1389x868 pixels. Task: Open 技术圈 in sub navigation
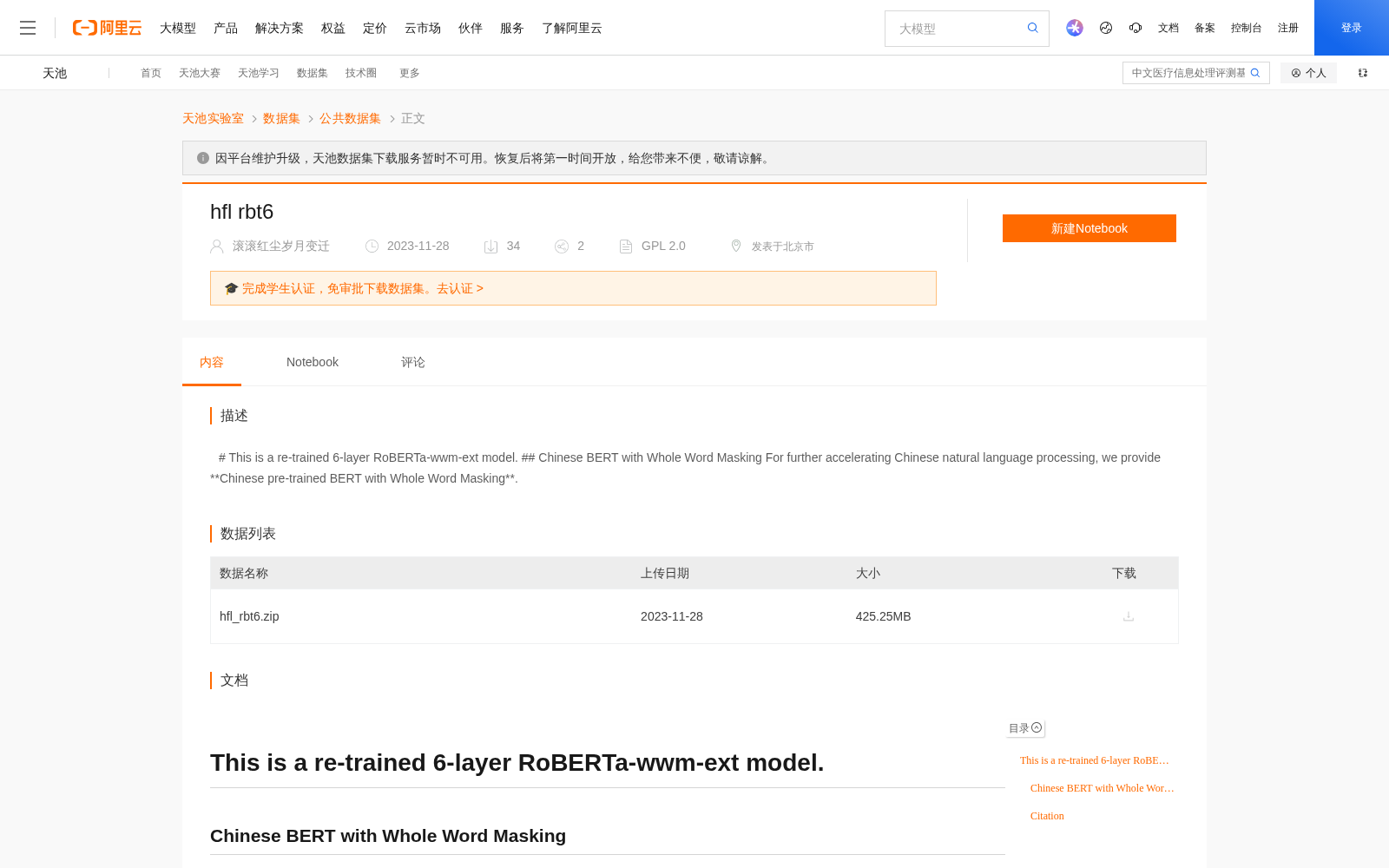361,73
